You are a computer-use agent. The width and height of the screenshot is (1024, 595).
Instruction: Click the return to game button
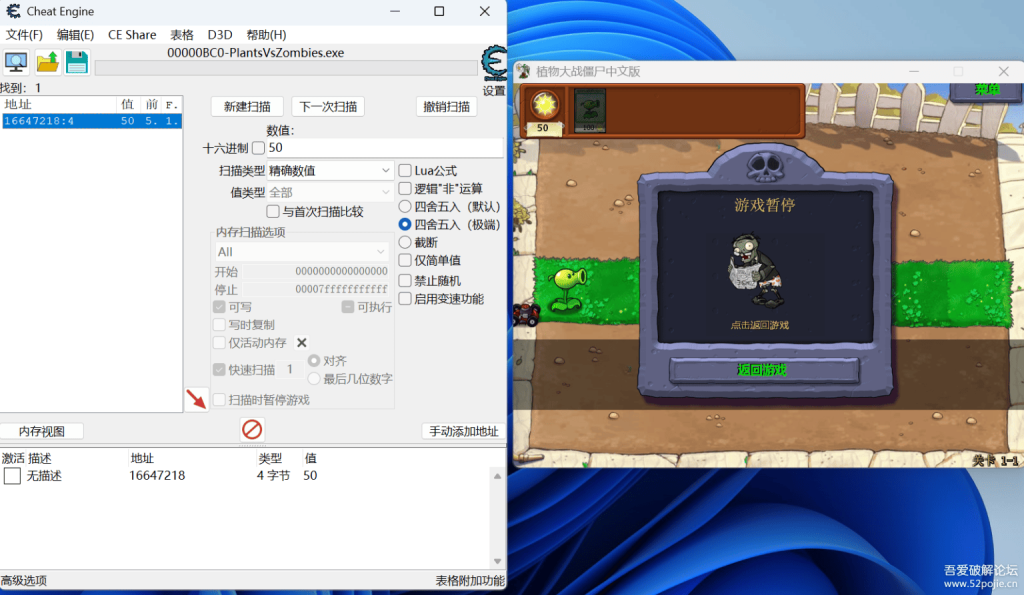[763, 370]
